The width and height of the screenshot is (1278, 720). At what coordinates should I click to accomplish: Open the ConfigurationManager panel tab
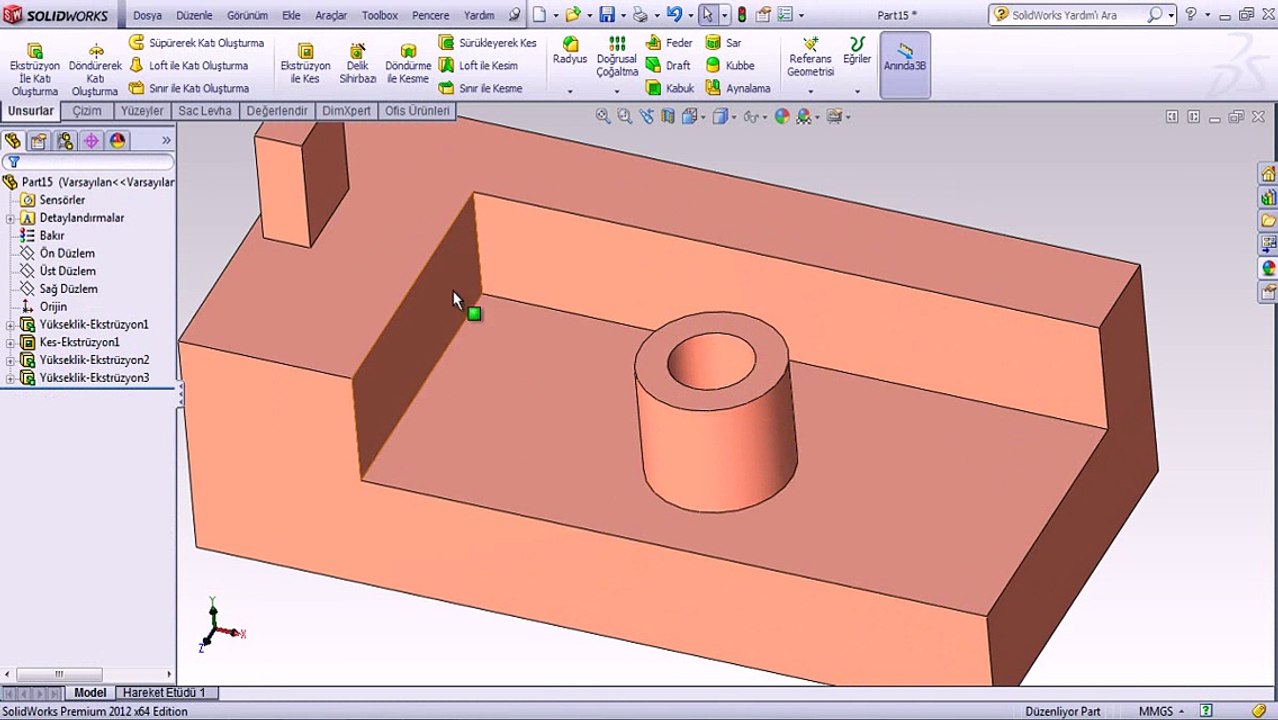(x=65, y=141)
